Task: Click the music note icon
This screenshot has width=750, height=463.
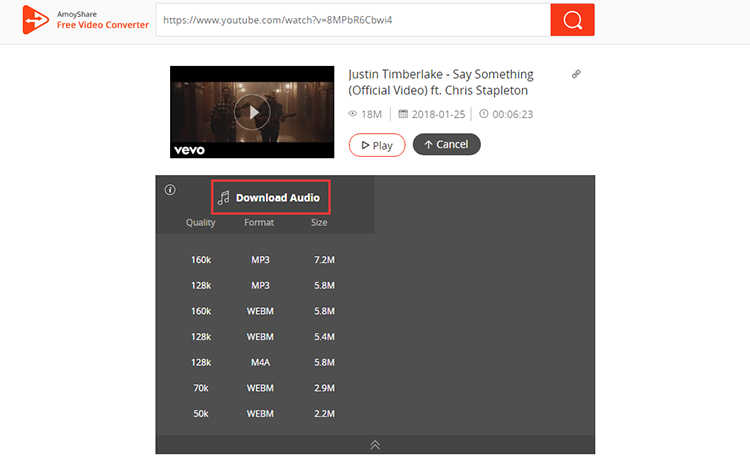Action: coord(223,198)
